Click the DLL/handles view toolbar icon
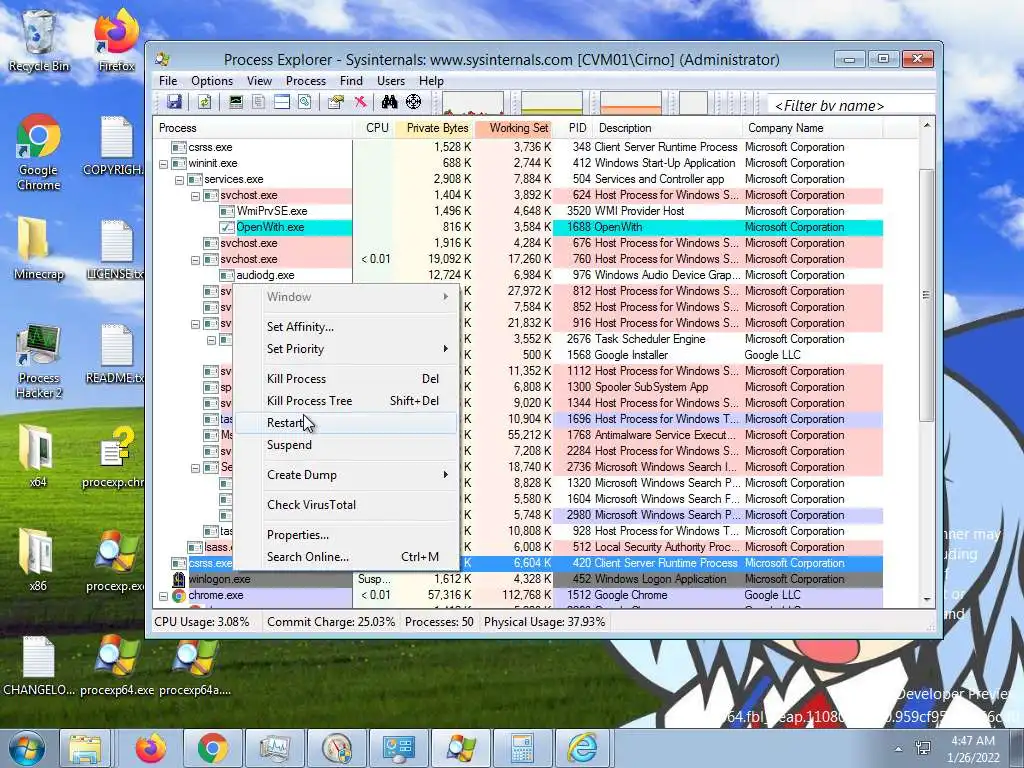 click(x=304, y=102)
